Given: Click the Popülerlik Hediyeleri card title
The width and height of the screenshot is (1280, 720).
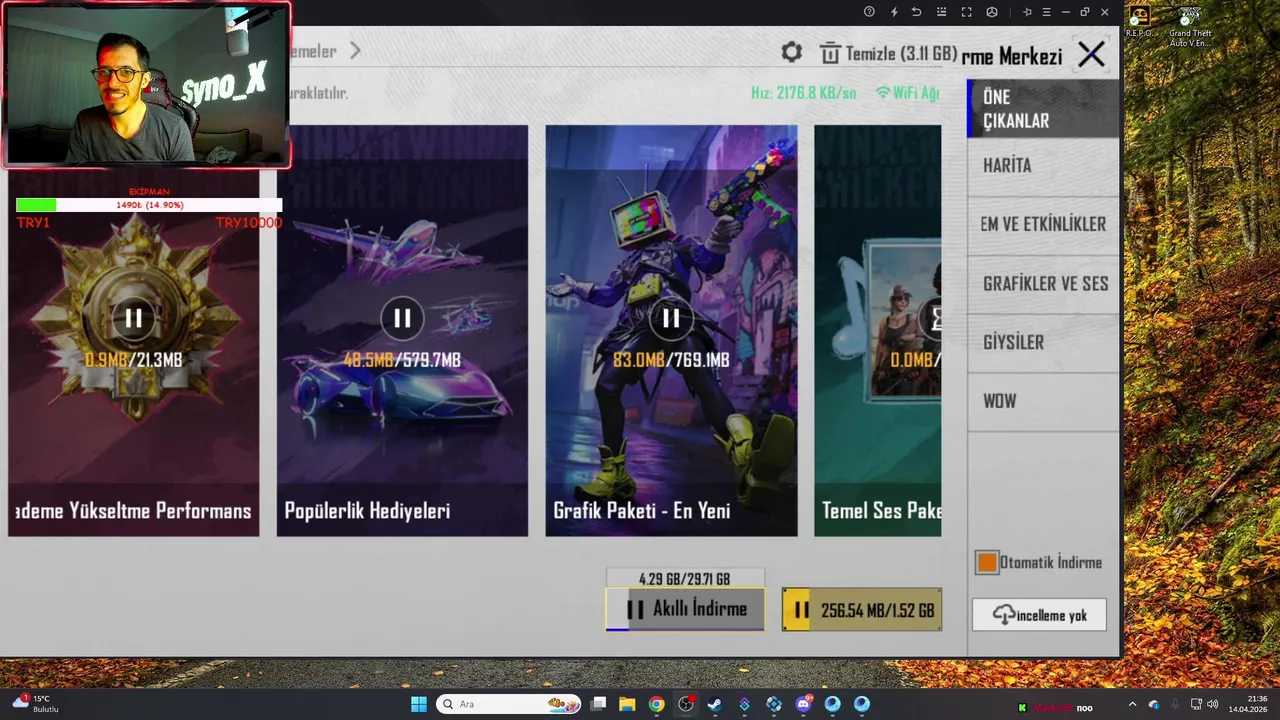Looking at the screenshot, I should pos(367,511).
